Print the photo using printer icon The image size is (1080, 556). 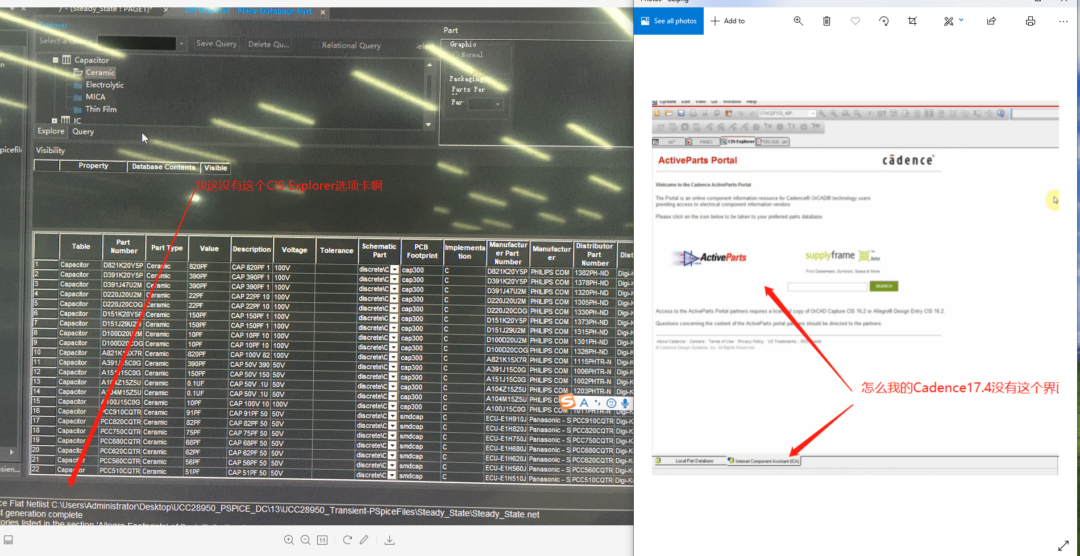pos(1031,21)
